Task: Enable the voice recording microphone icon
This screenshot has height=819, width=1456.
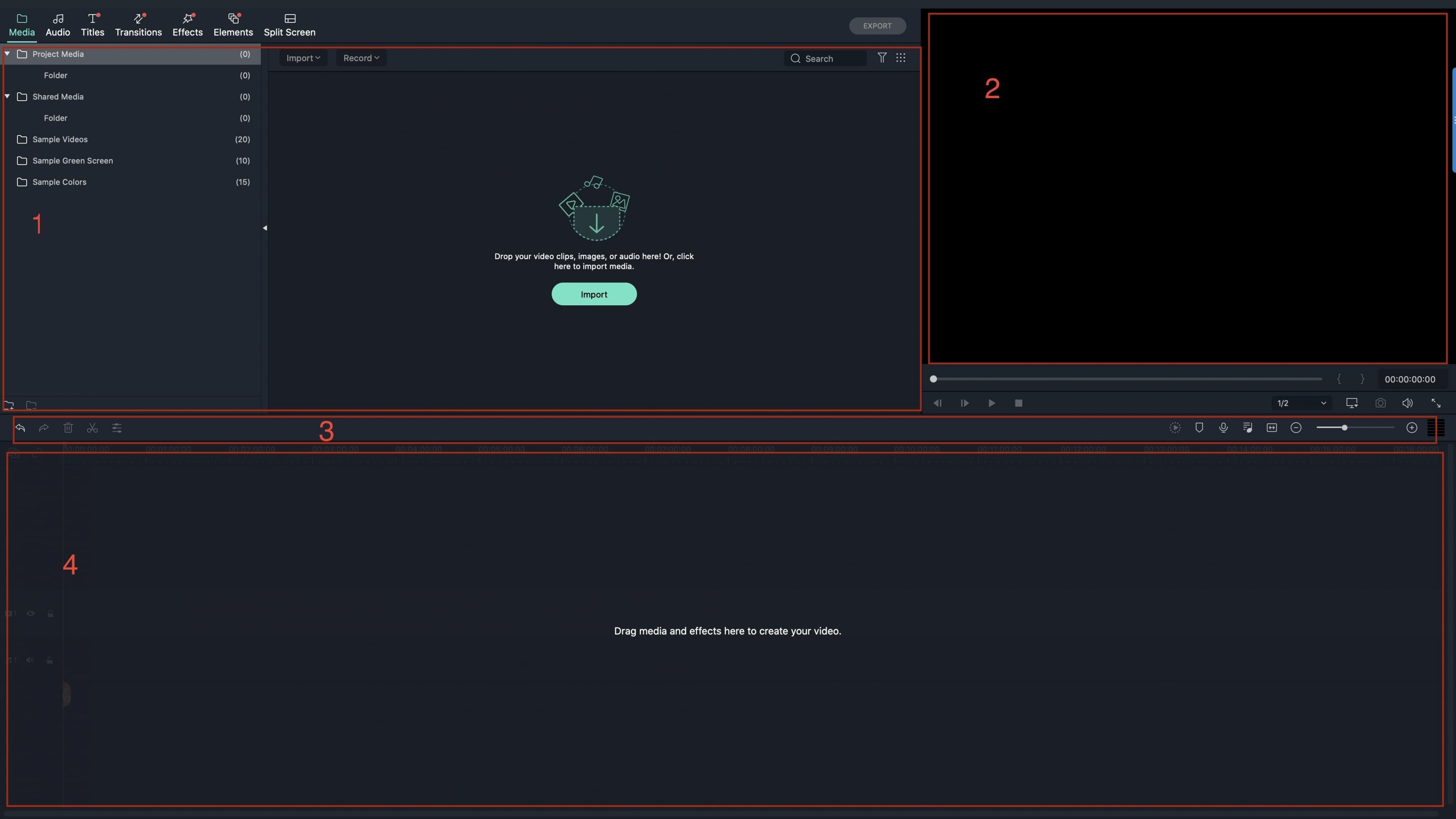Action: tap(1224, 428)
